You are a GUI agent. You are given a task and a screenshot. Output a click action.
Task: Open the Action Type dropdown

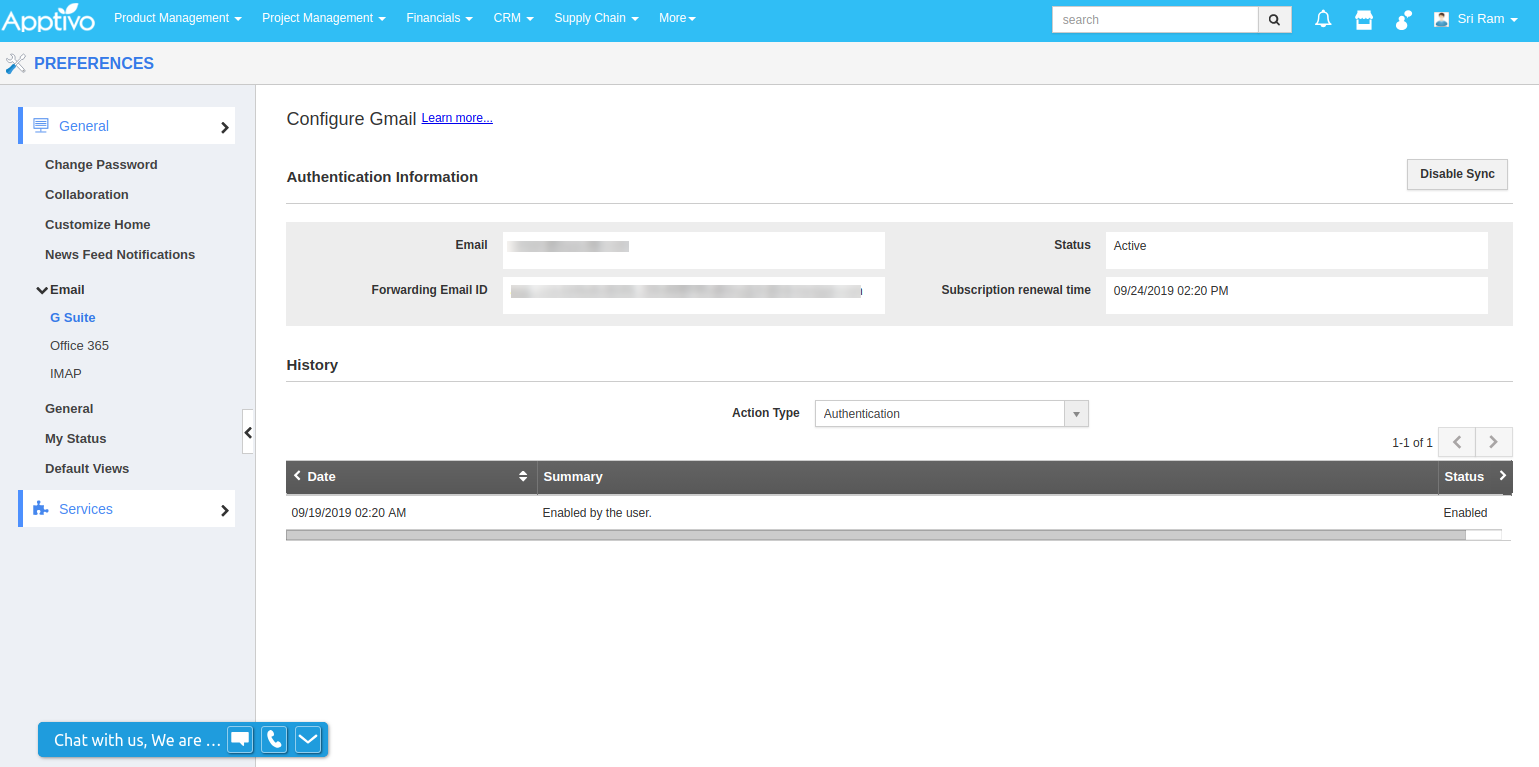(951, 413)
